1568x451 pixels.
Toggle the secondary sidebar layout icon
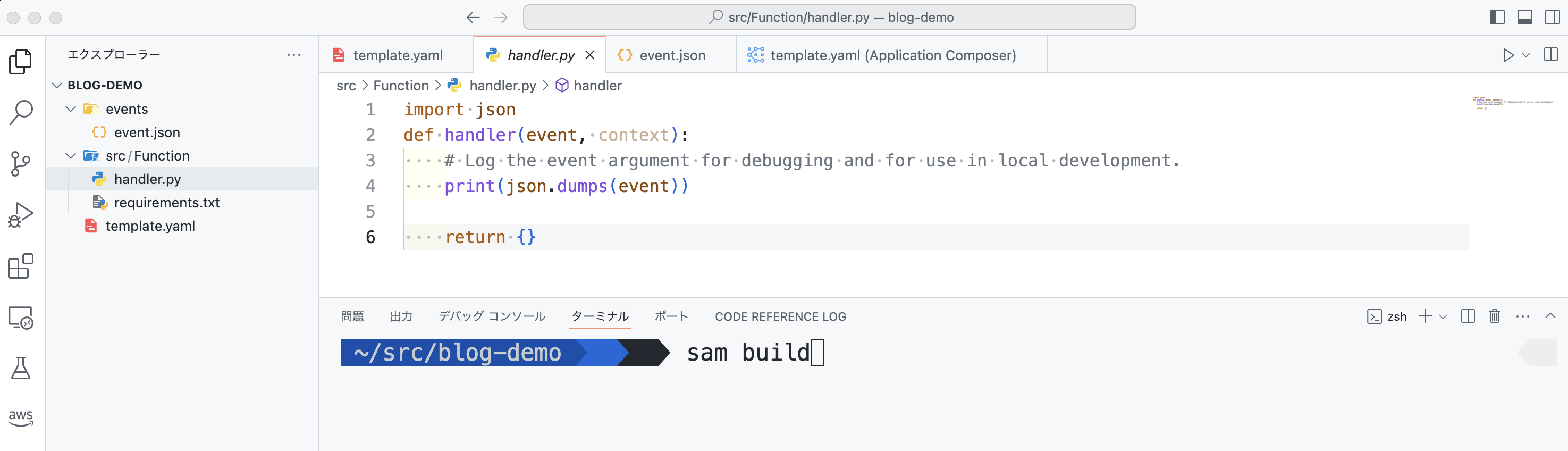(1552, 18)
